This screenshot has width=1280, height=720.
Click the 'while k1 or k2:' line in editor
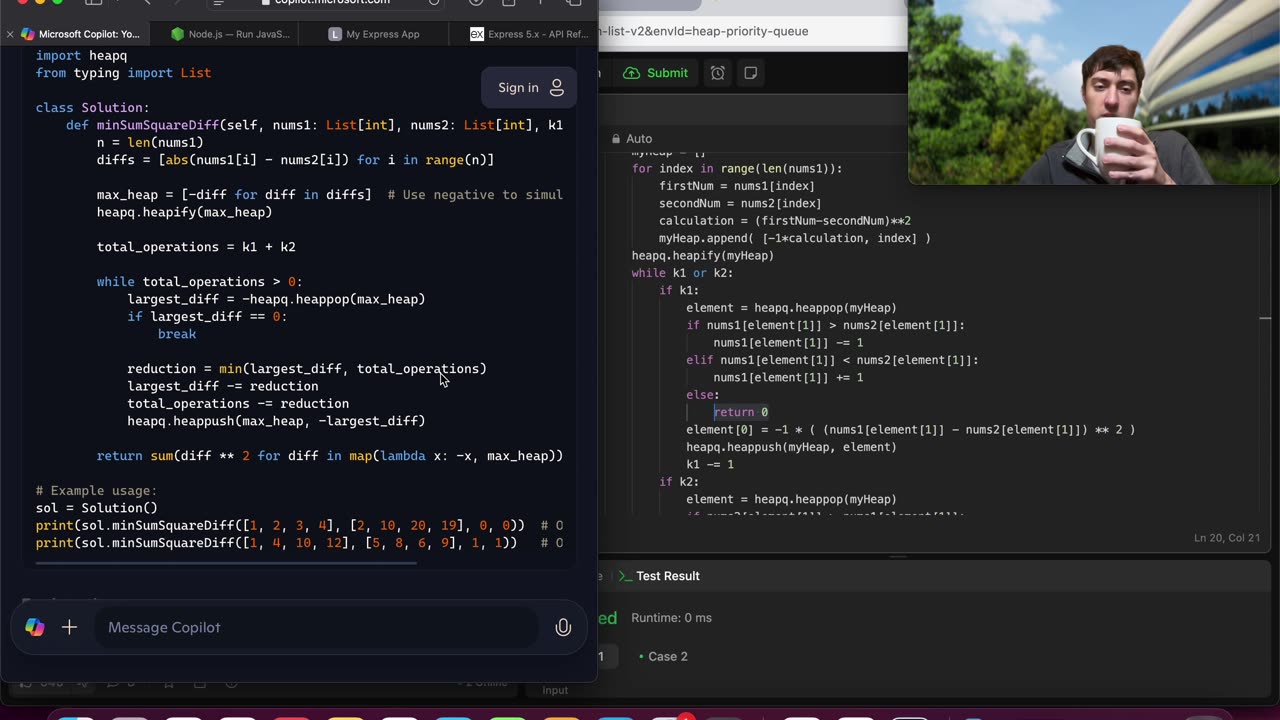tap(682, 273)
